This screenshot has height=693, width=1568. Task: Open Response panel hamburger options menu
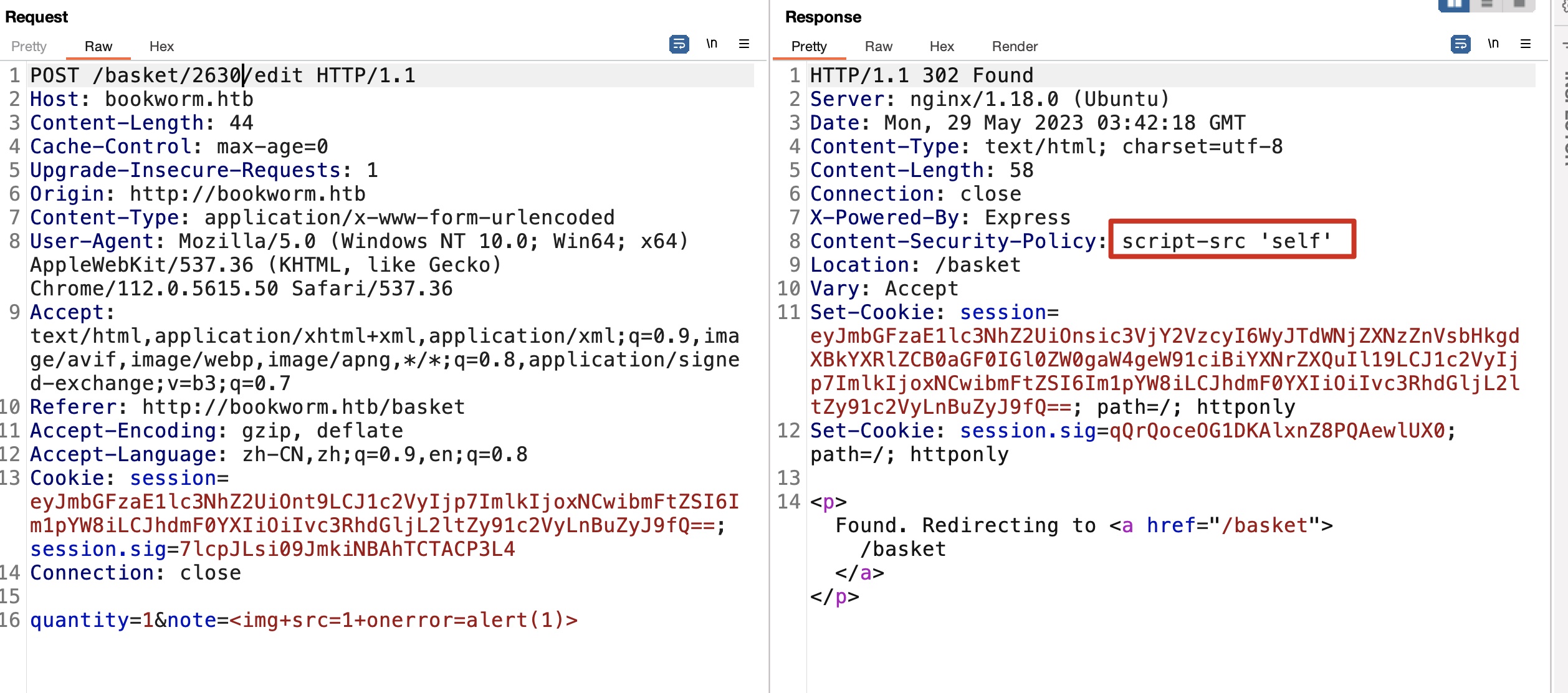pos(1526,44)
